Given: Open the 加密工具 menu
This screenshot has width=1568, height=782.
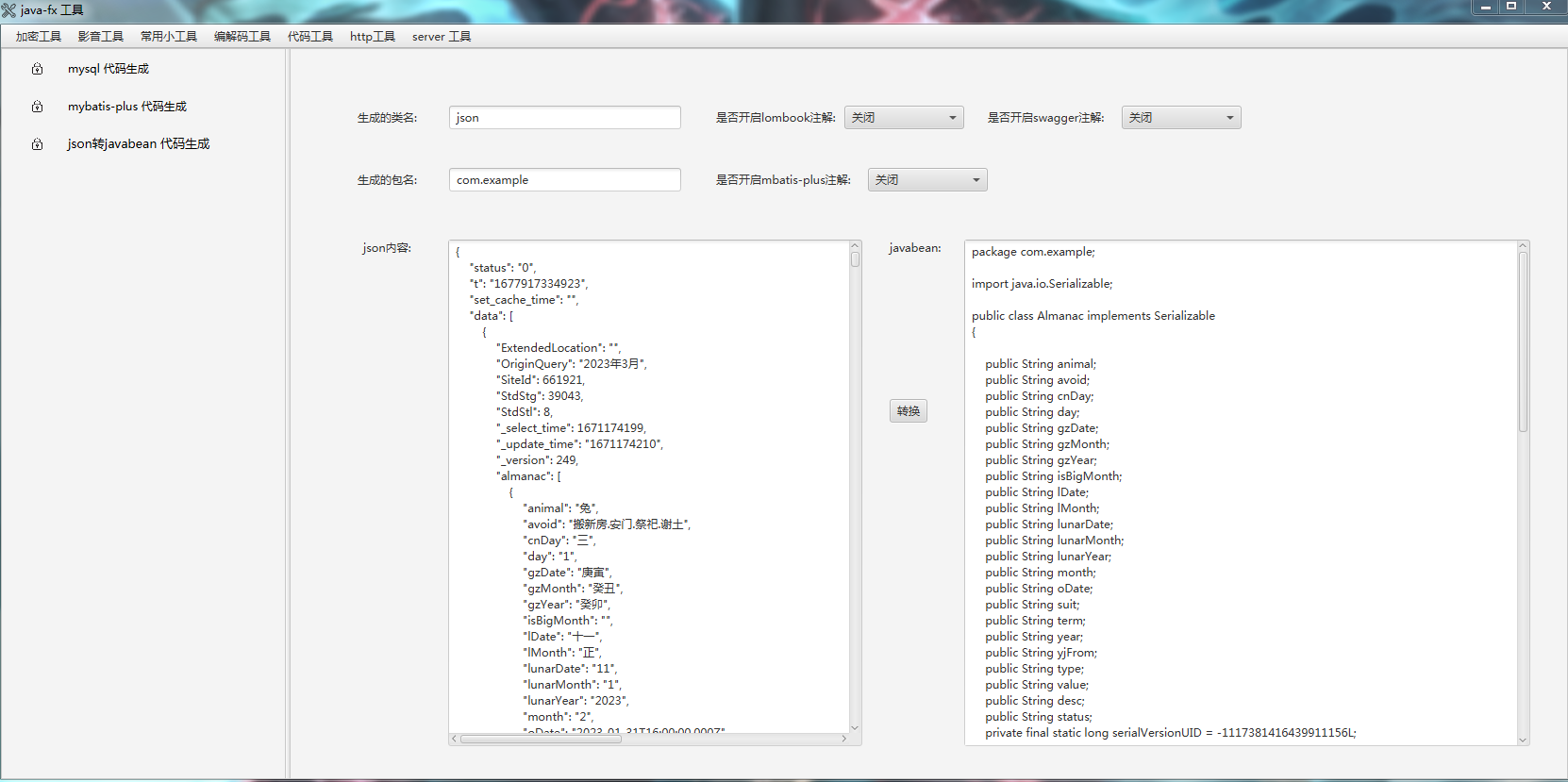Looking at the screenshot, I should pyautogui.click(x=39, y=37).
